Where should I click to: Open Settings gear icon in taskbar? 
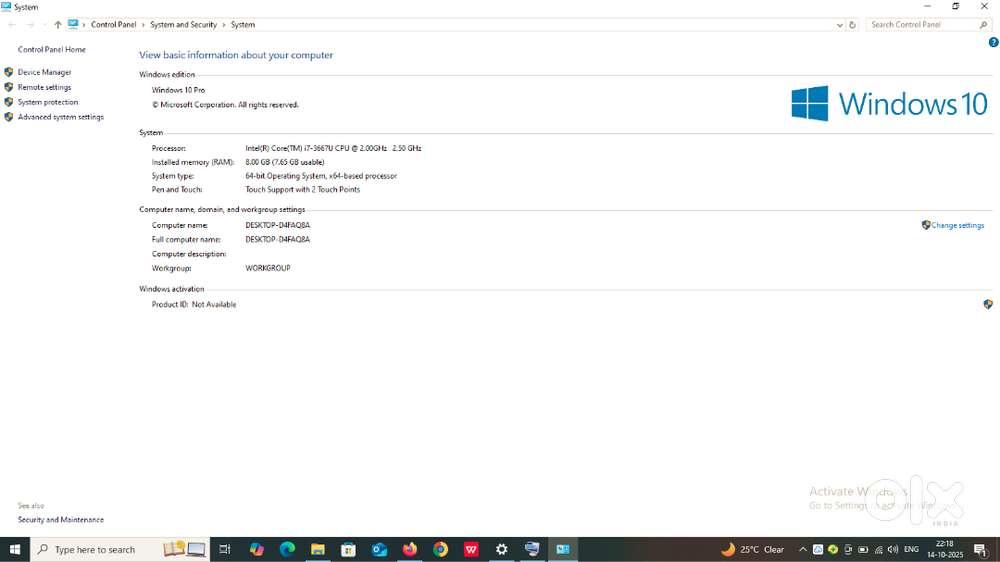[x=502, y=549]
